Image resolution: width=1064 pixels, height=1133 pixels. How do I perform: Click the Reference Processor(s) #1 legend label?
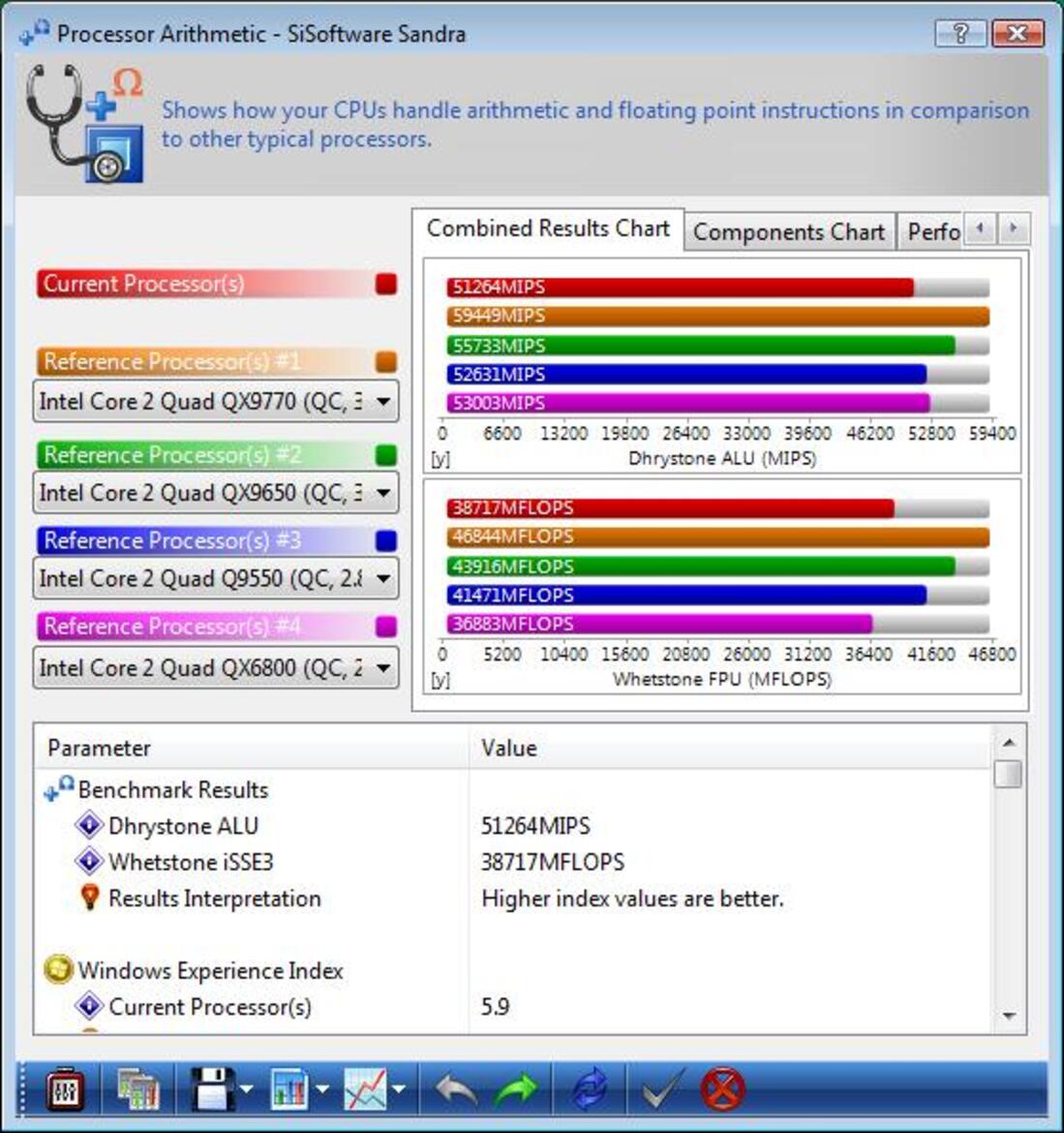[x=172, y=360]
